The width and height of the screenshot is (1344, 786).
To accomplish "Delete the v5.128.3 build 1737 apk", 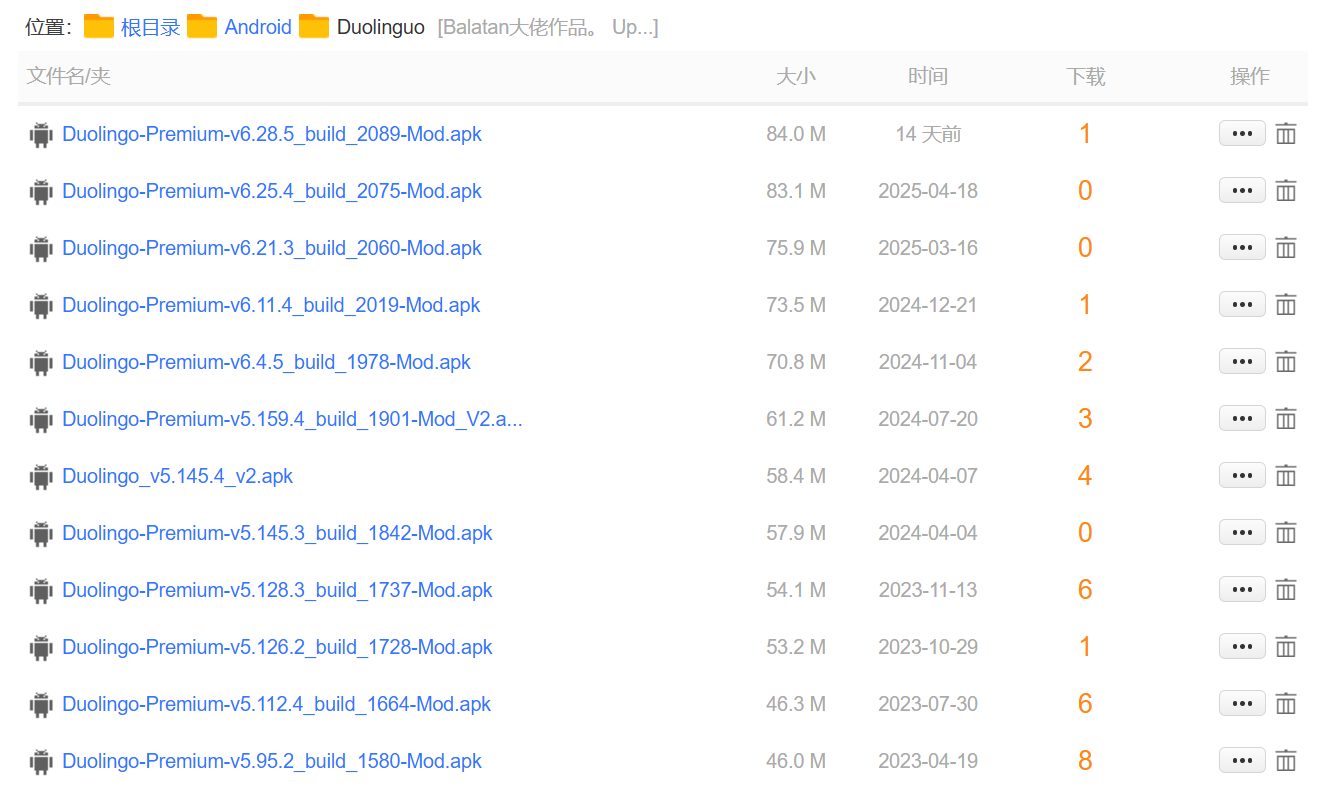I will click(x=1286, y=589).
